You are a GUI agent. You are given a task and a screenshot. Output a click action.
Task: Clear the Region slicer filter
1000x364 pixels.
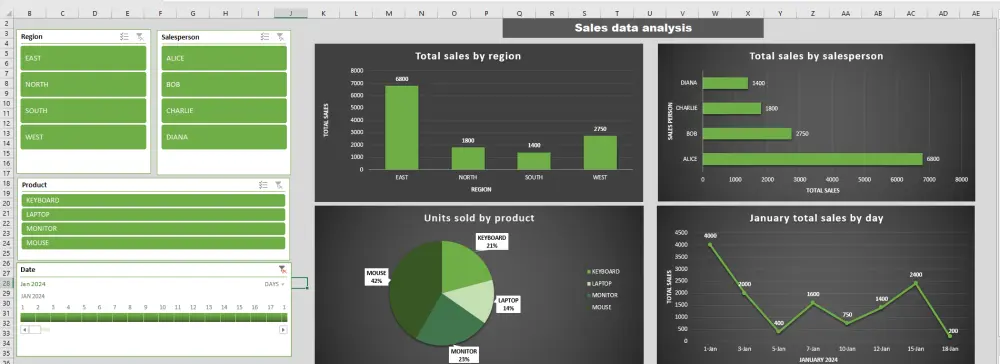140,37
